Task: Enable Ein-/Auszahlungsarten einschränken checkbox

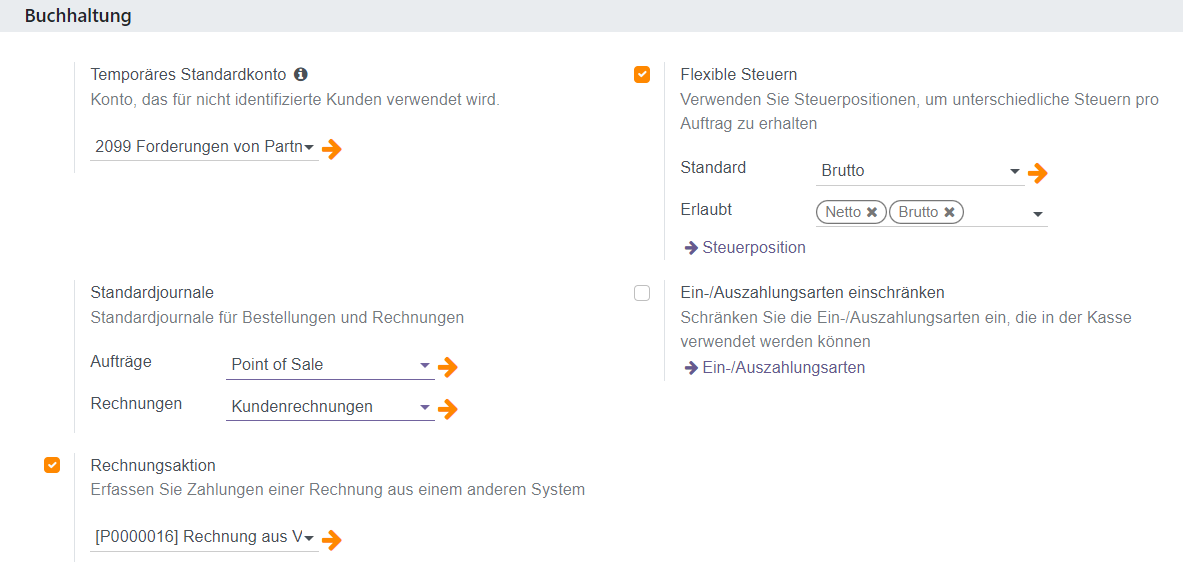Action: (x=642, y=293)
